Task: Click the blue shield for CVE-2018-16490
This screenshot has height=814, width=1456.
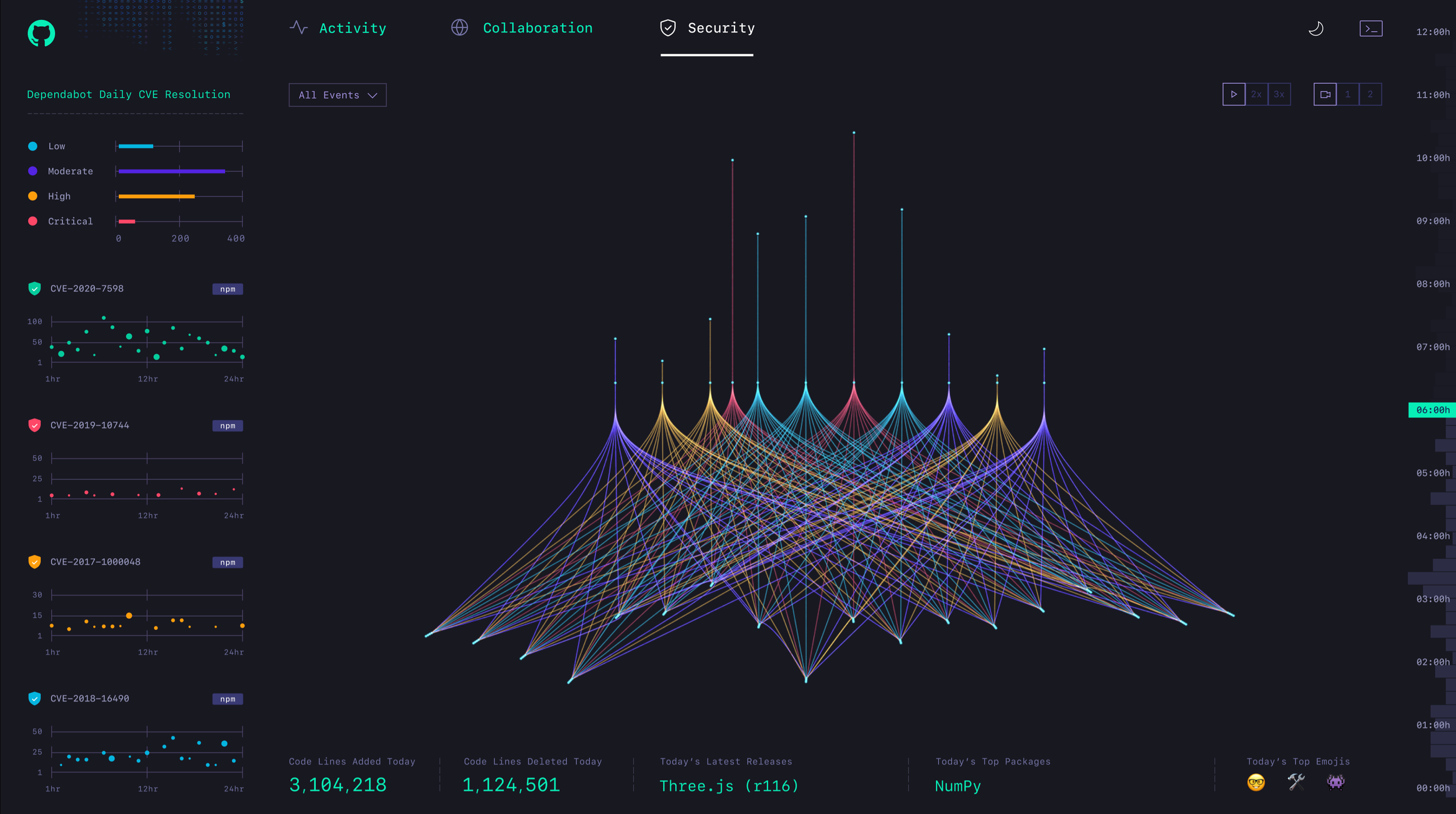Action: 34,699
